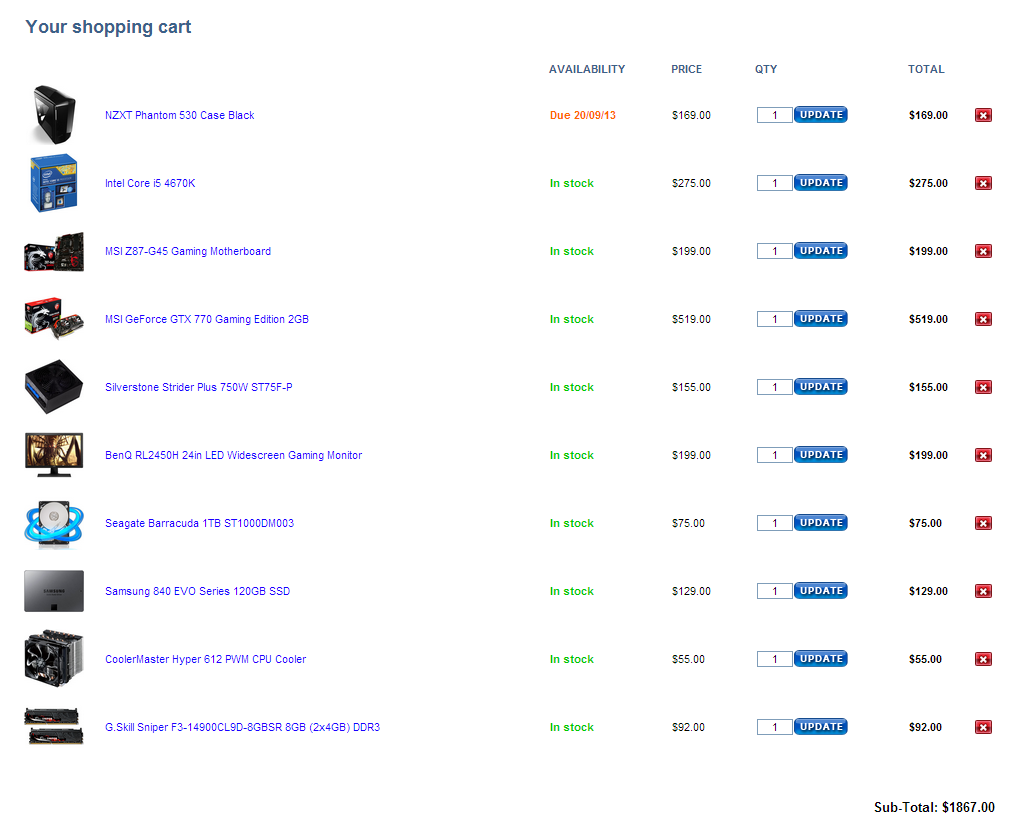
Task: Click the TOTAL column header
Action: click(926, 69)
